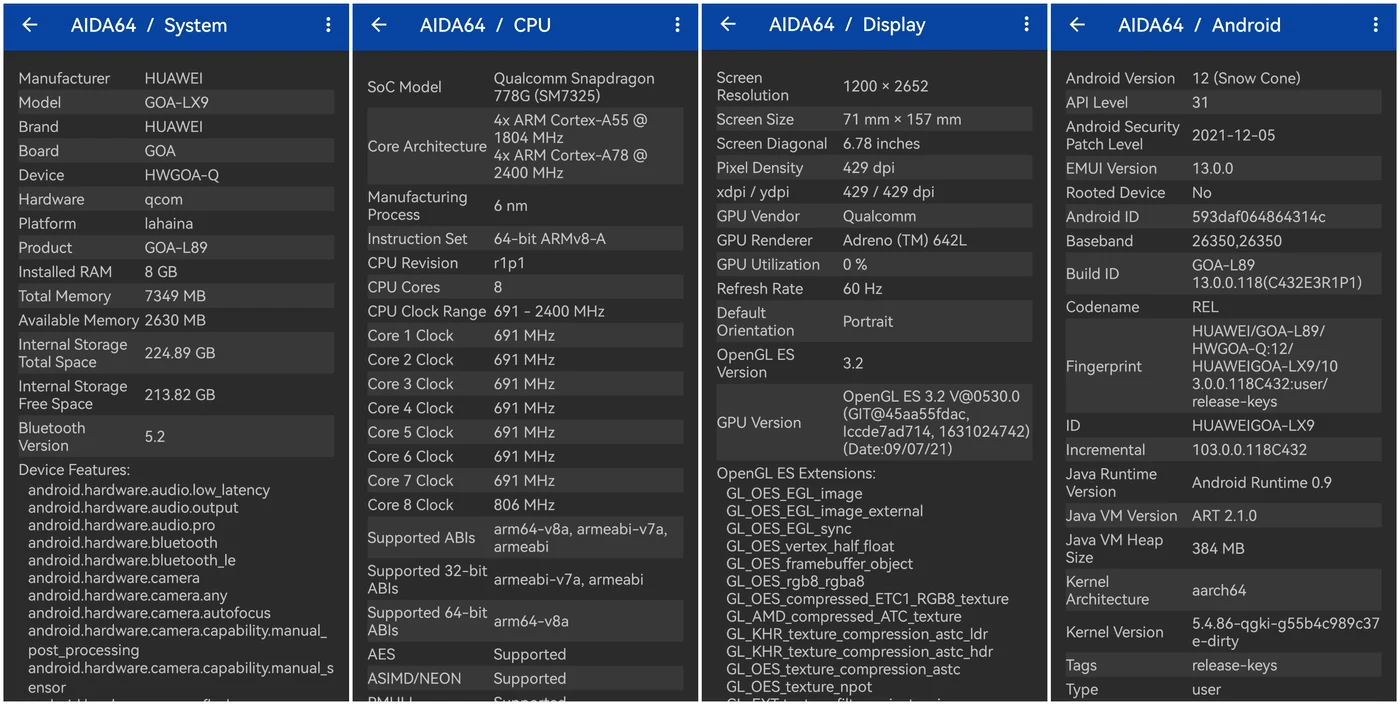The height and width of the screenshot is (705, 1400).
Task: Select the Core 8 Clock row
Action: tap(524, 505)
